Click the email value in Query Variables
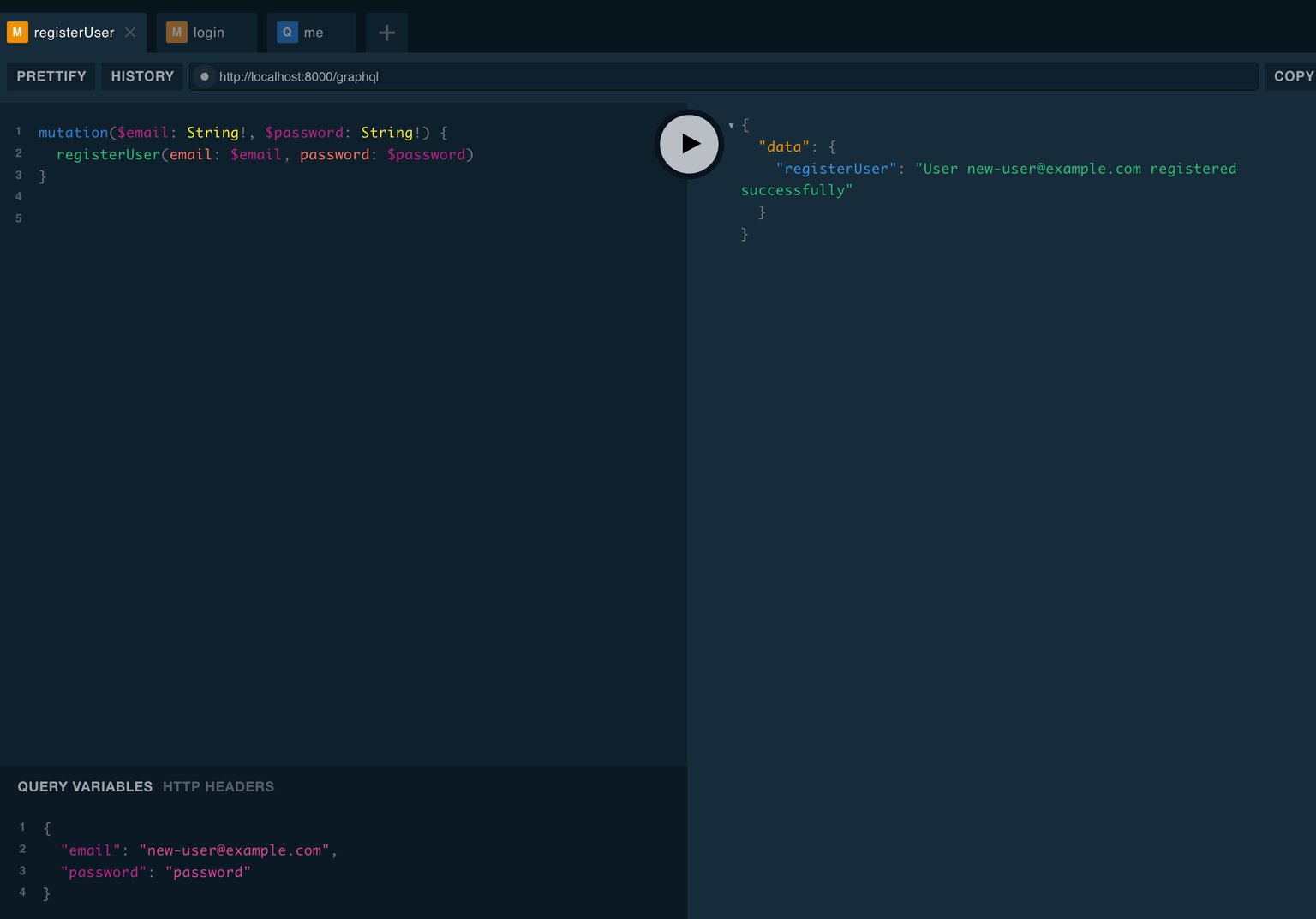The height and width of the screenshot is (919, 1316). pyautogui.click(x=234, y=850)
